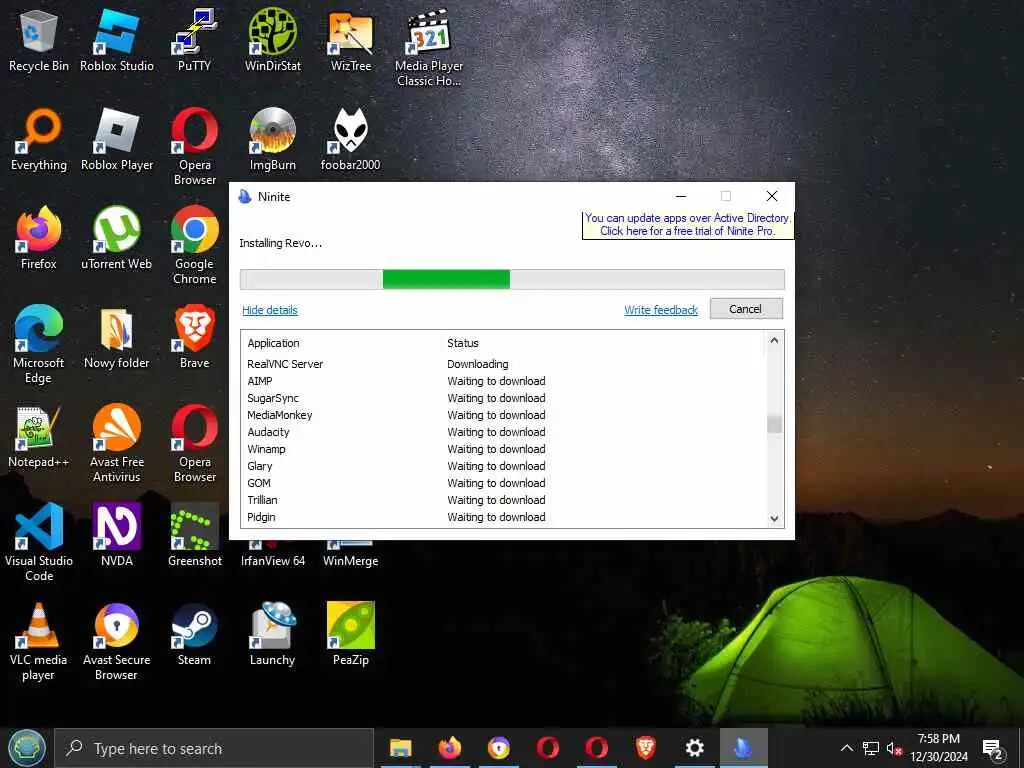Select the Brave desktop shortcut
Screen dimensions: 1024x768
tap(195, 338)
